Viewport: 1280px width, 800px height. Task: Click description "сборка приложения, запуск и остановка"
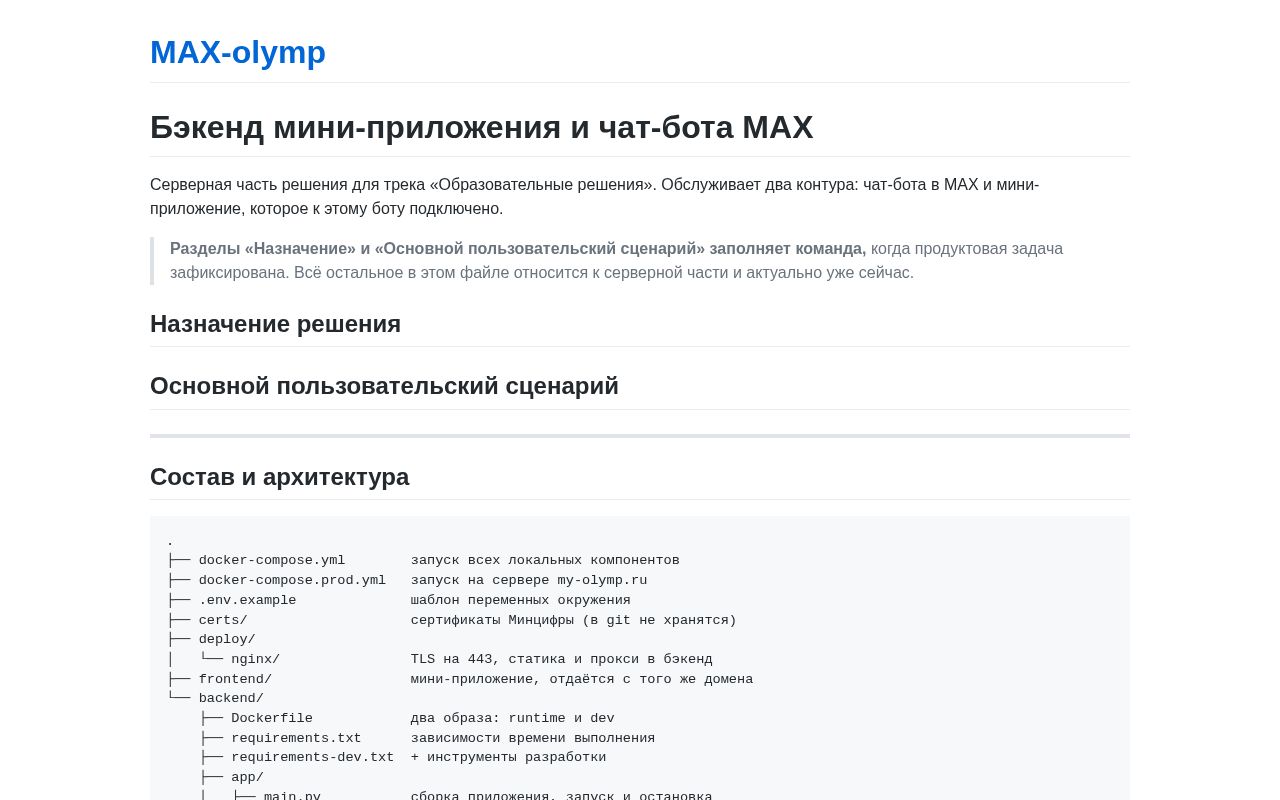click(x=561, y=796)
